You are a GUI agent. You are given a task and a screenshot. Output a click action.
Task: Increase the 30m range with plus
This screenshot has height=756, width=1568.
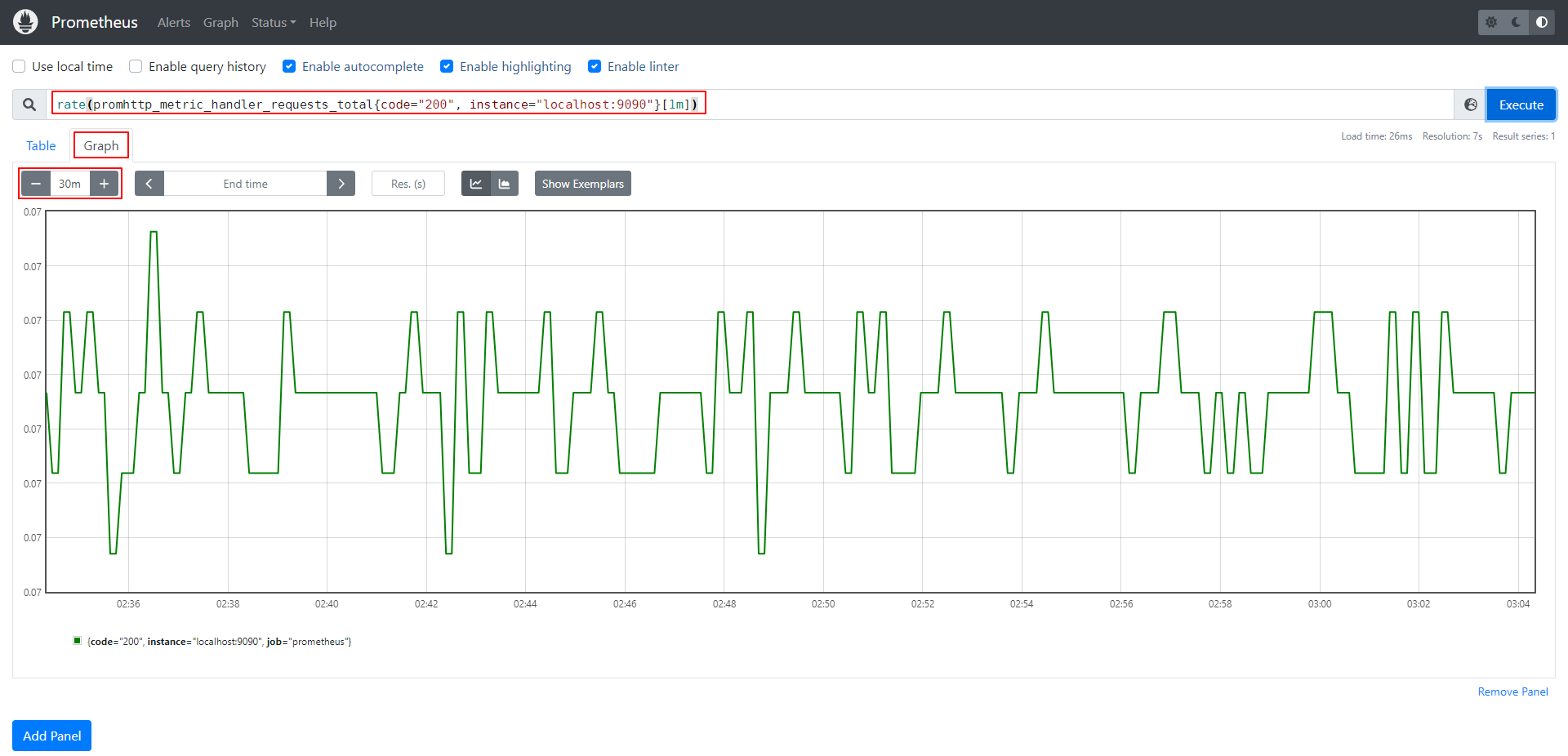[104, 184]
